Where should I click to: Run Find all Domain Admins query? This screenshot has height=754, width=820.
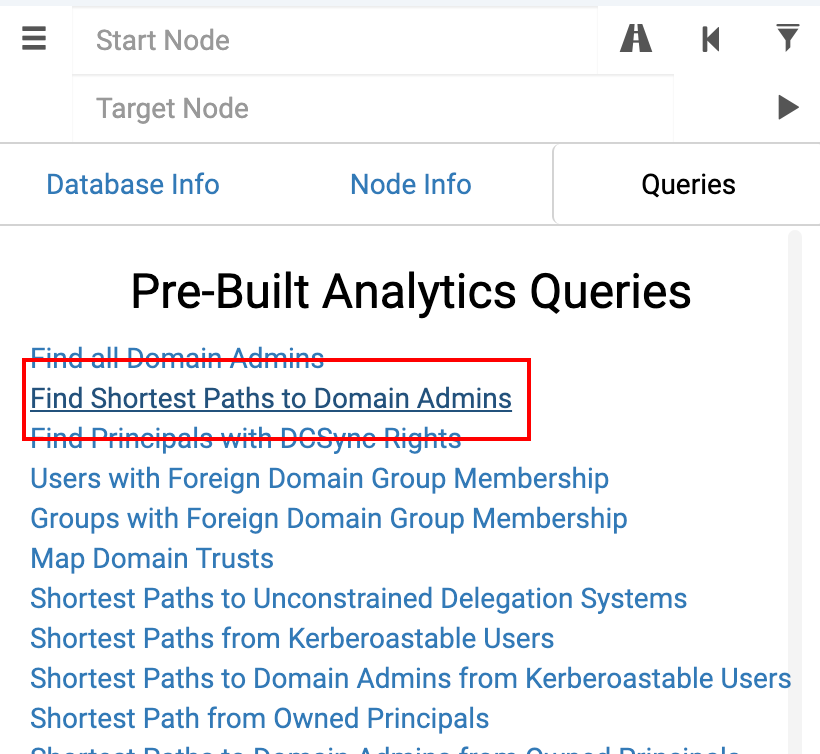click(177, 358)
